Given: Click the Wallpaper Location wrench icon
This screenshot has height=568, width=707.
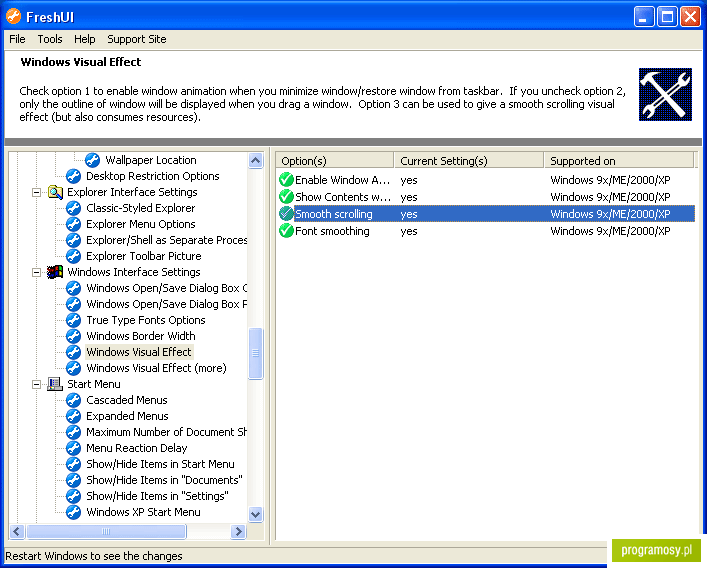Looking at the screenshot, I should 92,160.
